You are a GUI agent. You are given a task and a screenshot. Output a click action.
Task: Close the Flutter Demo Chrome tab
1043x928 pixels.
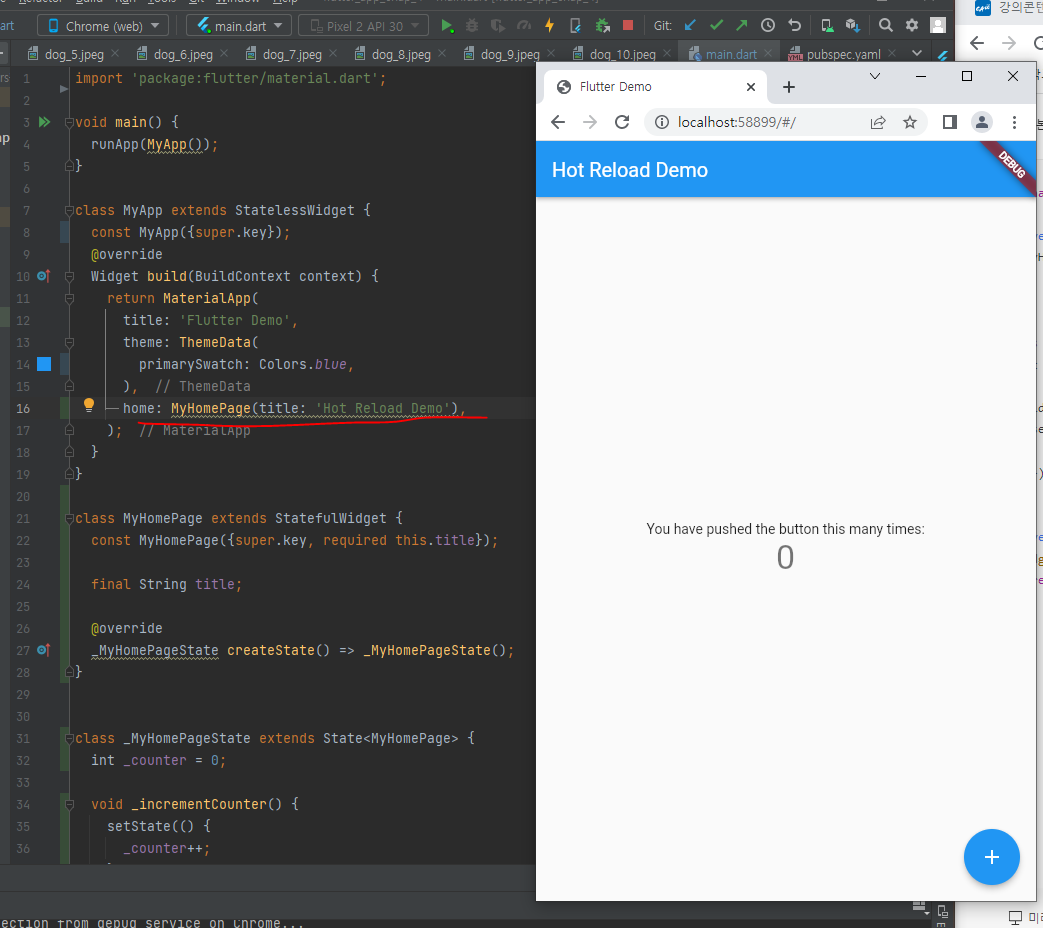tap(751, 86)
